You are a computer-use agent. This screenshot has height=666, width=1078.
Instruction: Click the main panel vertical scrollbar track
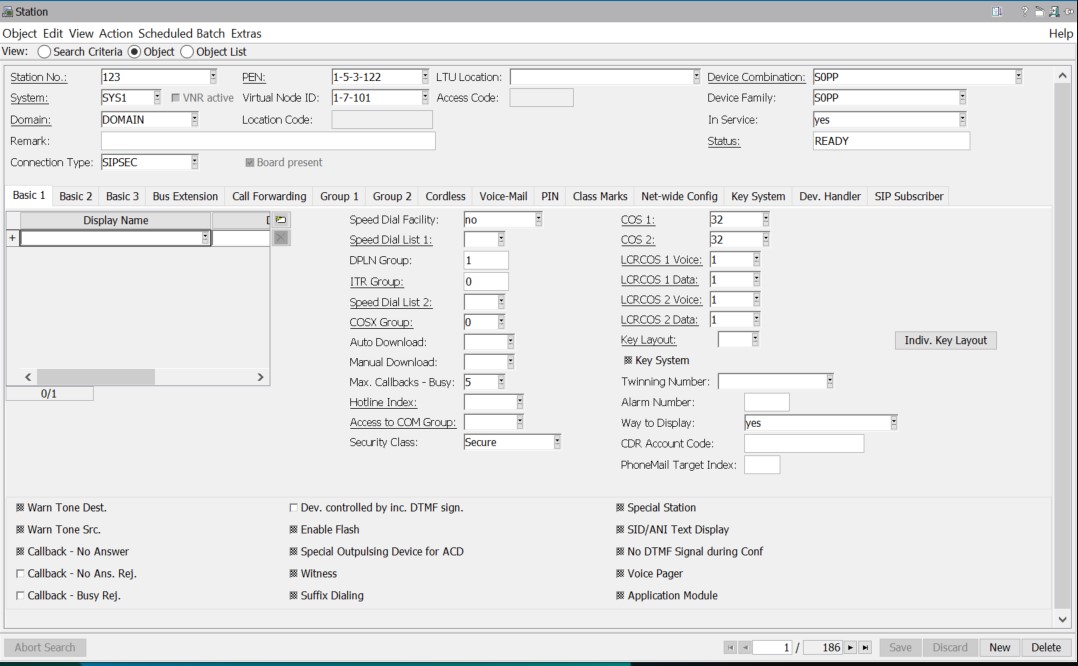(x=1062, y=347)
